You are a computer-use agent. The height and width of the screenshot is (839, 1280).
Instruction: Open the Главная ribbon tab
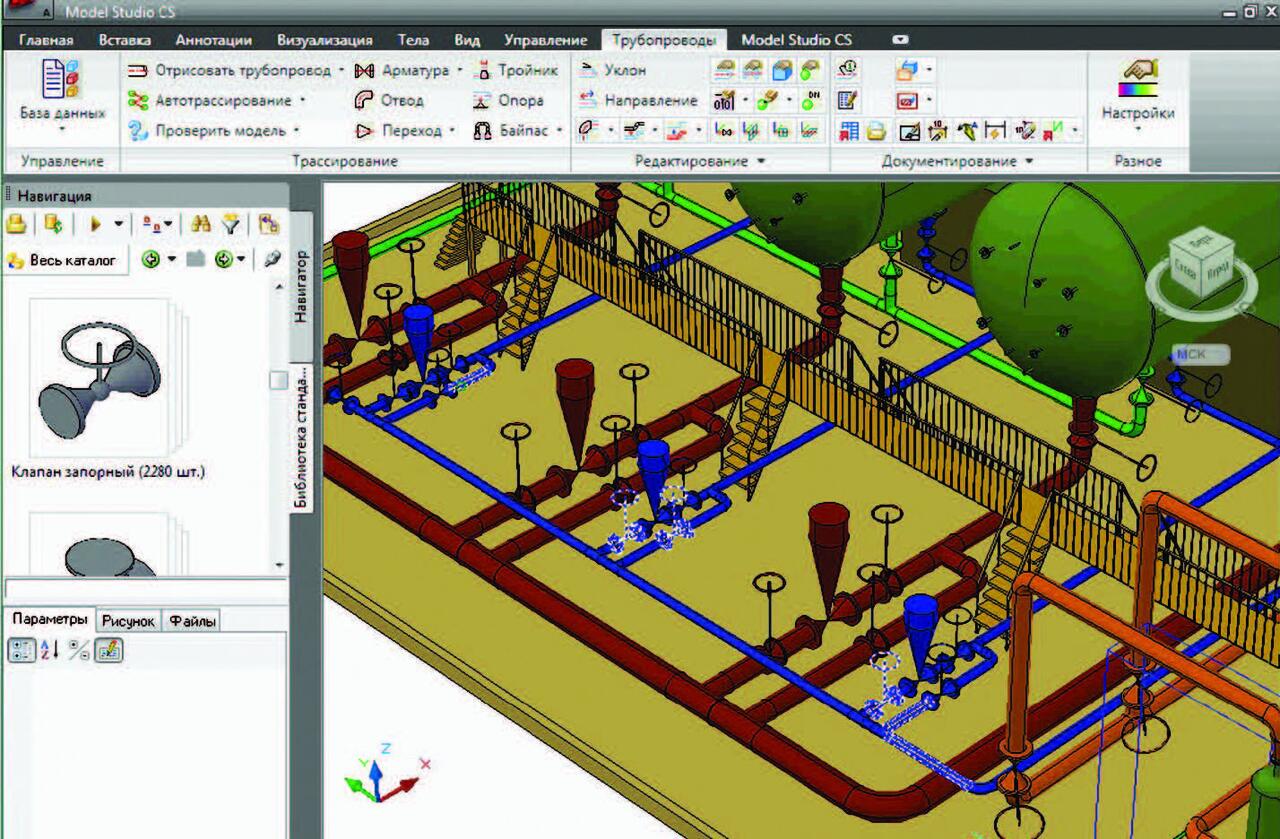tap(46, 40)
